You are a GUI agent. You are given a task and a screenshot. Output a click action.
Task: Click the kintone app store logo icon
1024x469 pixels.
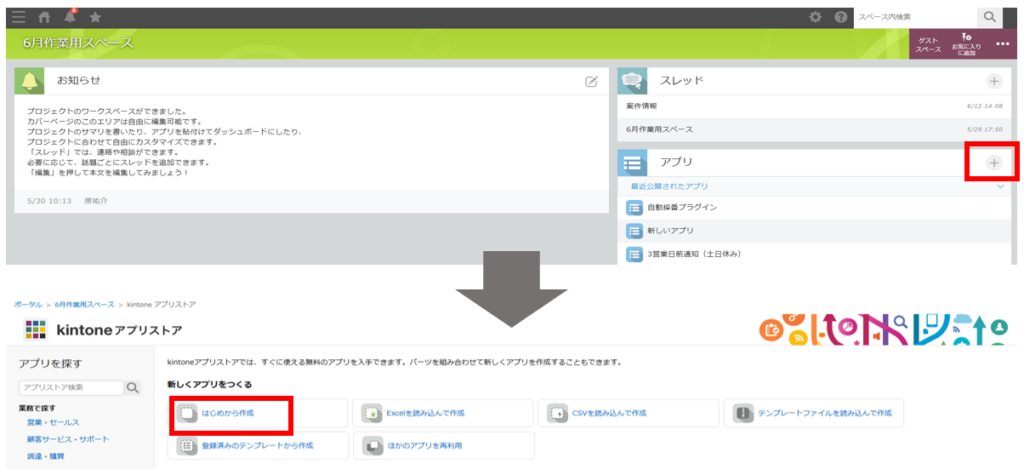pos(35,330)
